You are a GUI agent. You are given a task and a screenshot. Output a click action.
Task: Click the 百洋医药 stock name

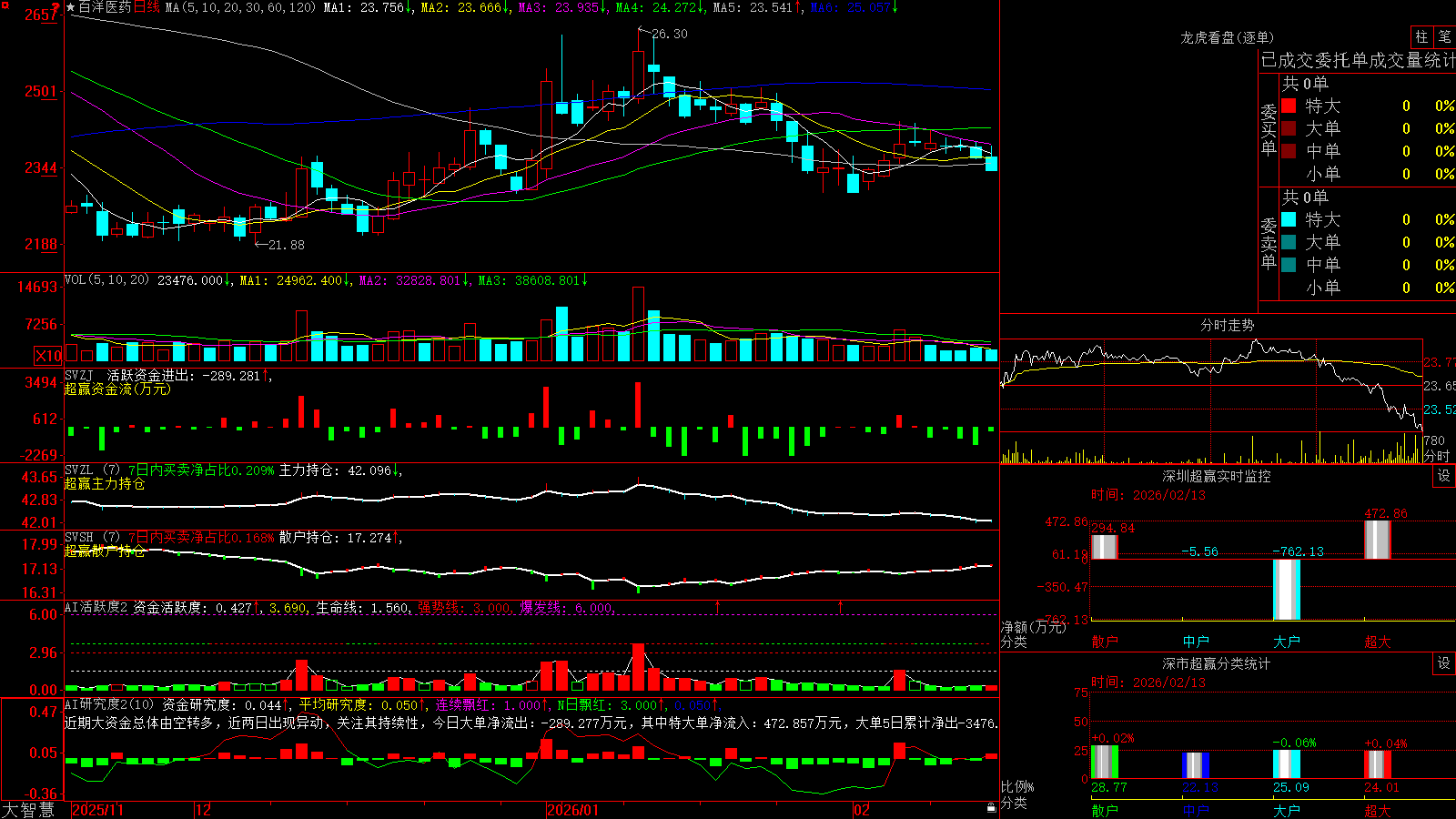(105, 7)
